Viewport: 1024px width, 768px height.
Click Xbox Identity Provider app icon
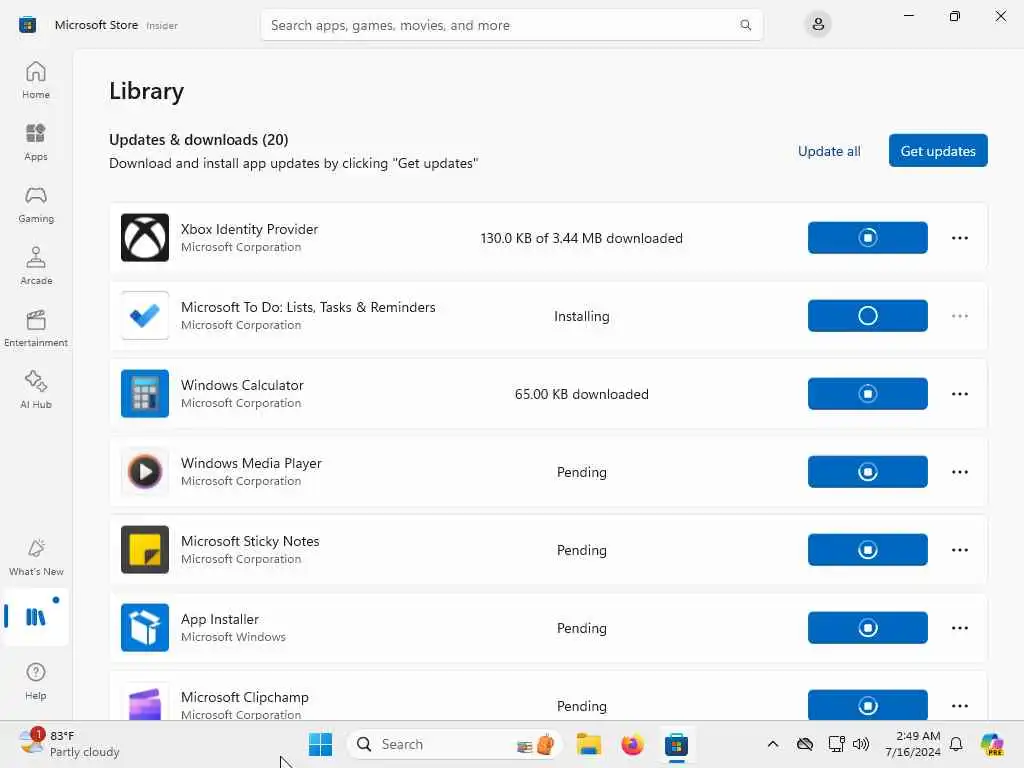[145, 238]
